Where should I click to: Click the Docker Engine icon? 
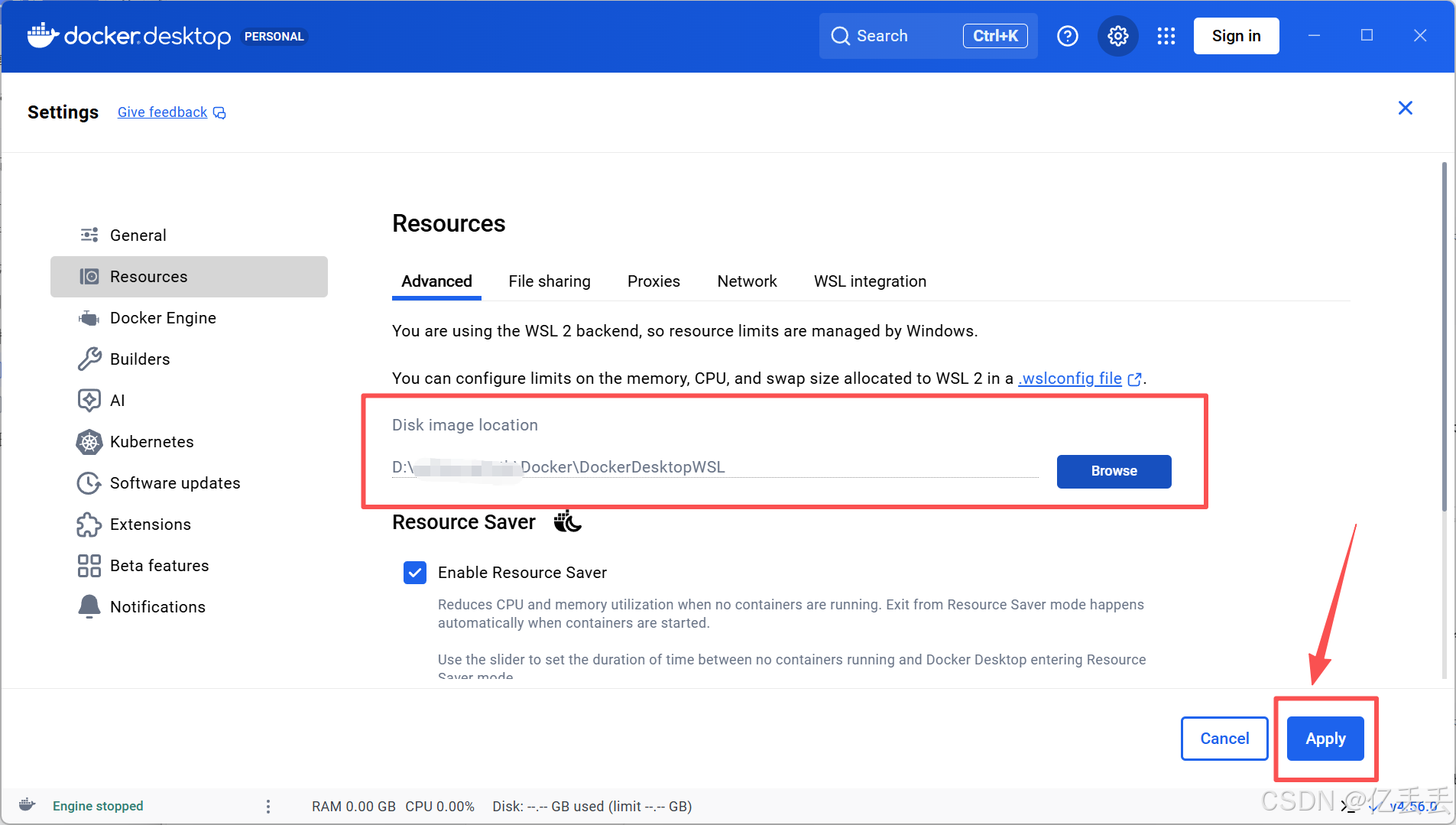click(x=89, y=317)
